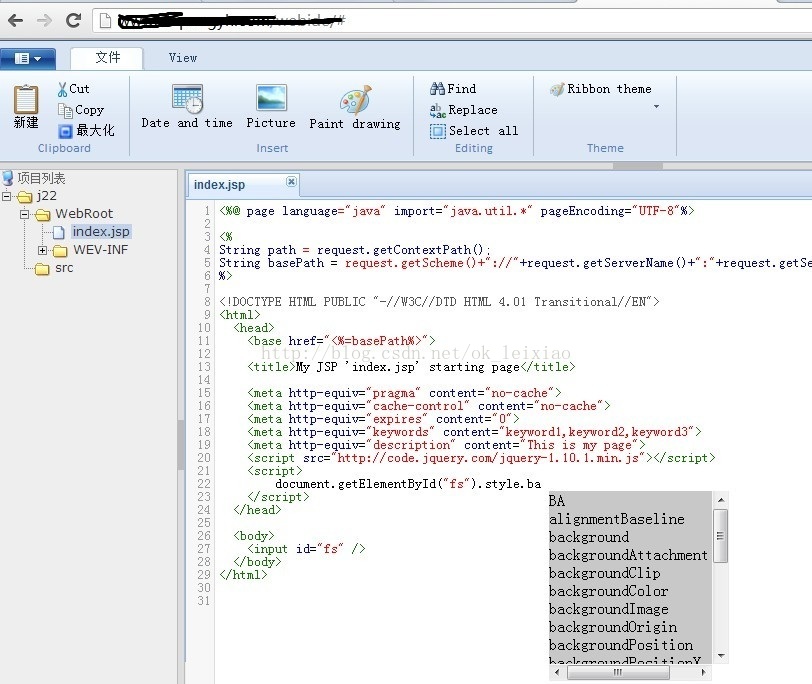This screenshot has width=812, height=684.
Task: Click autocomplete list scroll up arrow
Action: coord(720,500)
